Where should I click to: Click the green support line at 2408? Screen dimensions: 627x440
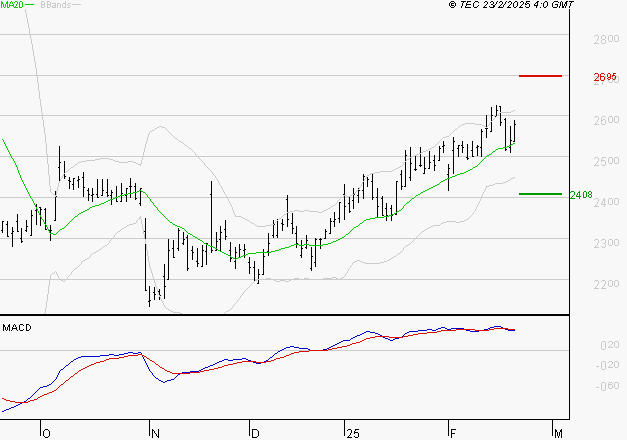point(540,194)
